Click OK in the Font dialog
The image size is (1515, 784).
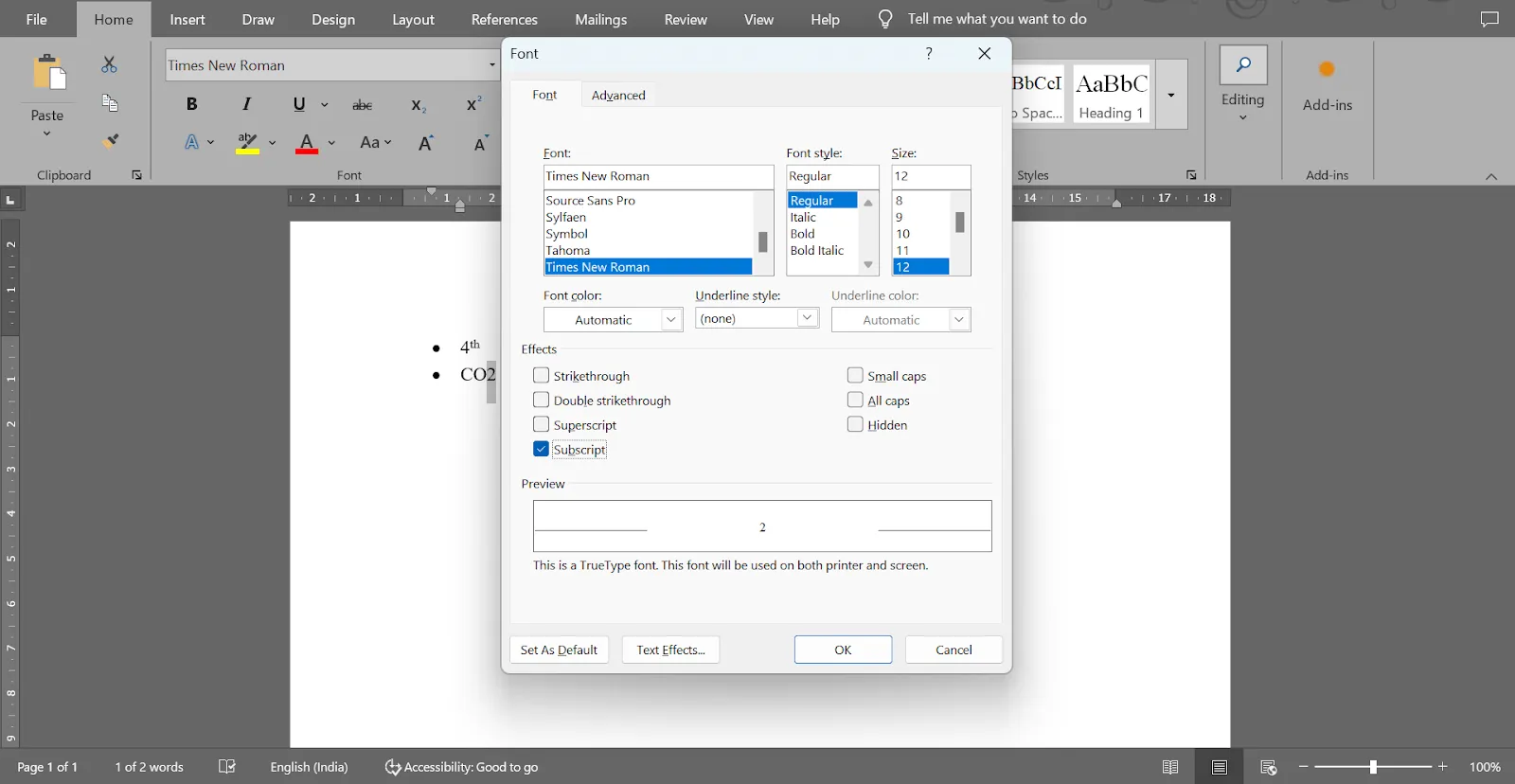point(843,650)
